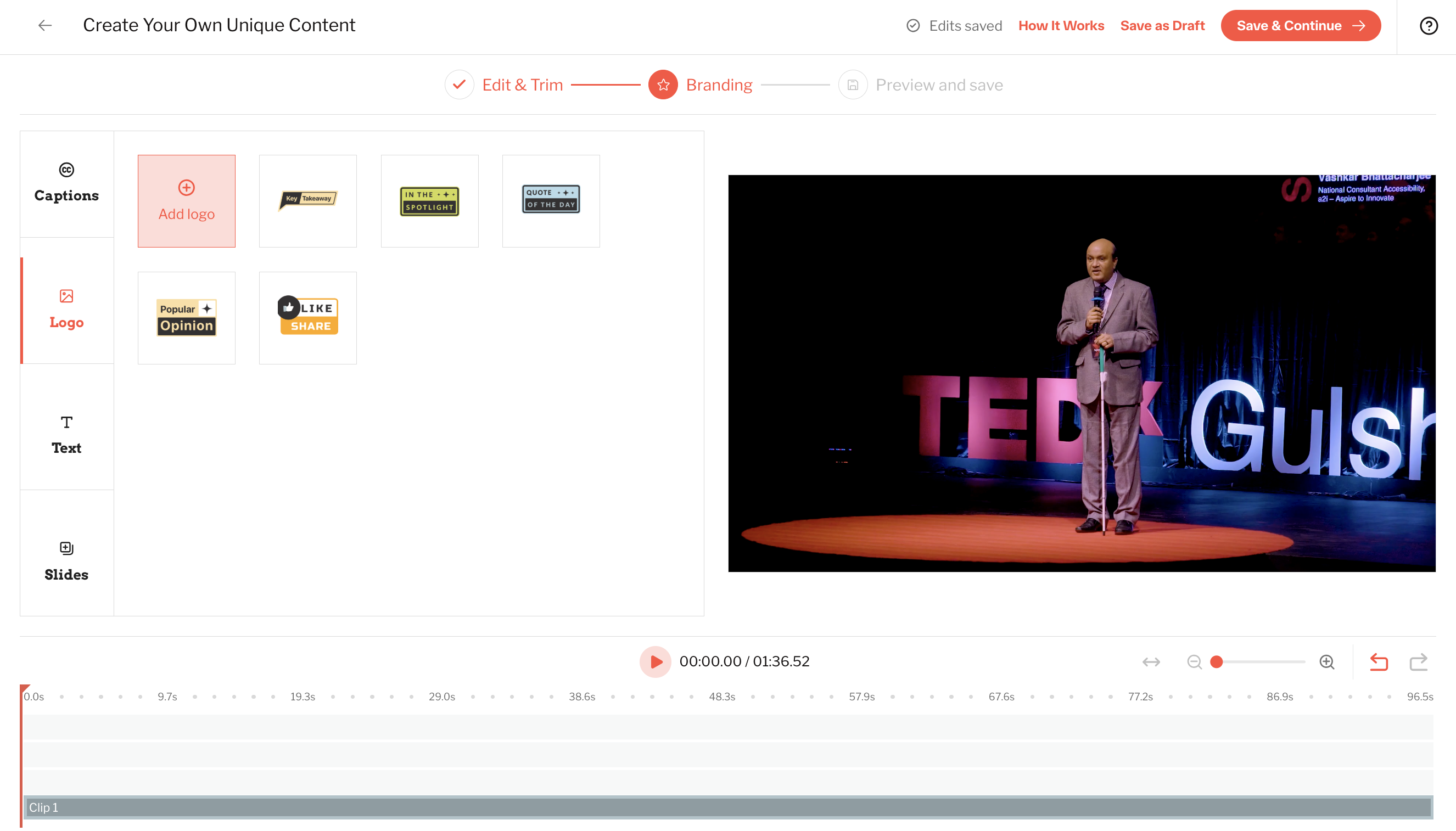Click the 00:00.00 / 01:36.52 timecode

tap(744, 661)
